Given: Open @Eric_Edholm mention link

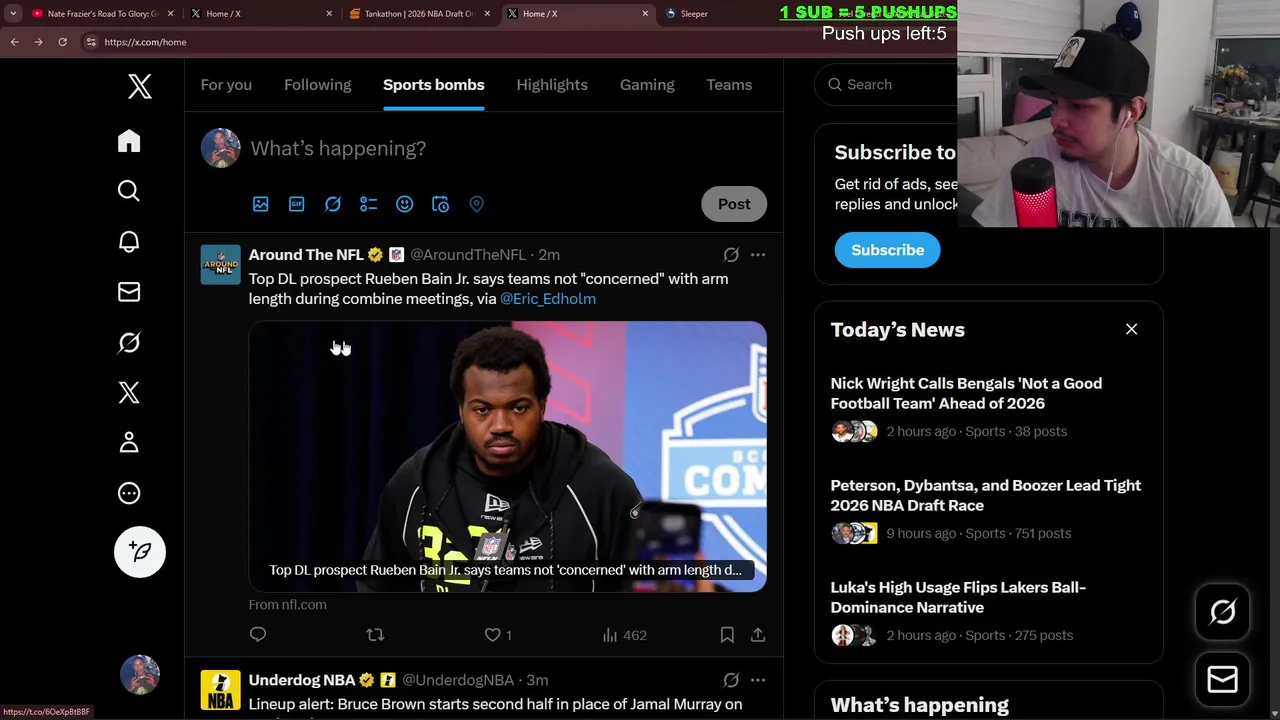Looking at the screenshot, I should click(548, 299).
